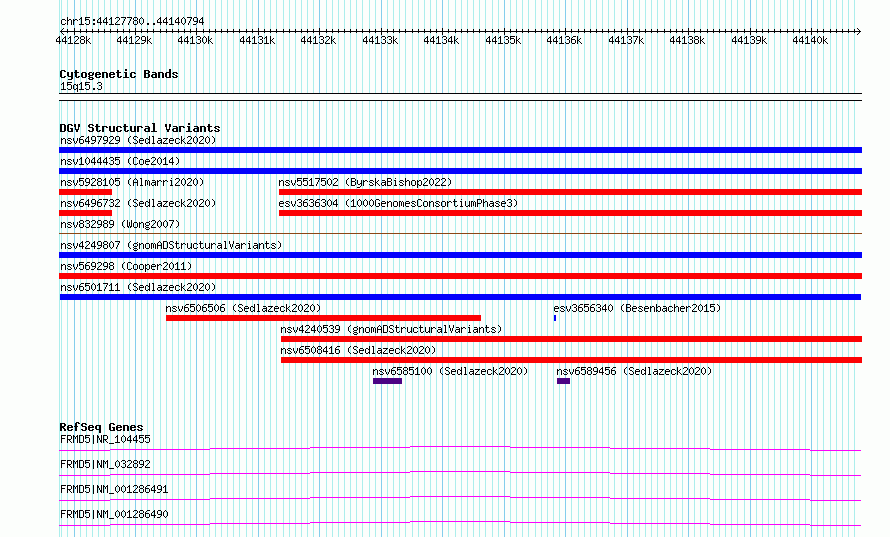Click the red nsv4240539 variant bar
Screen dimensions: 890x537
[572, 339]
